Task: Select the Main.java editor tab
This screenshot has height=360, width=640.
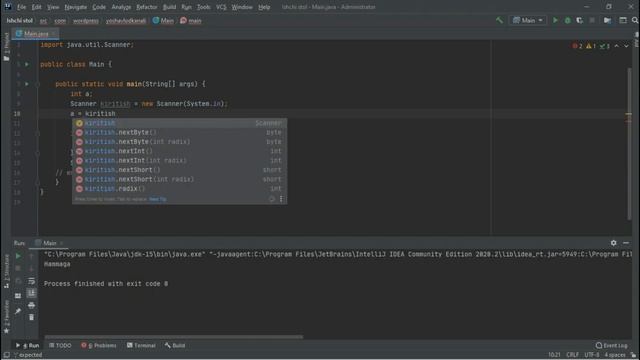Action: [35, 33]
